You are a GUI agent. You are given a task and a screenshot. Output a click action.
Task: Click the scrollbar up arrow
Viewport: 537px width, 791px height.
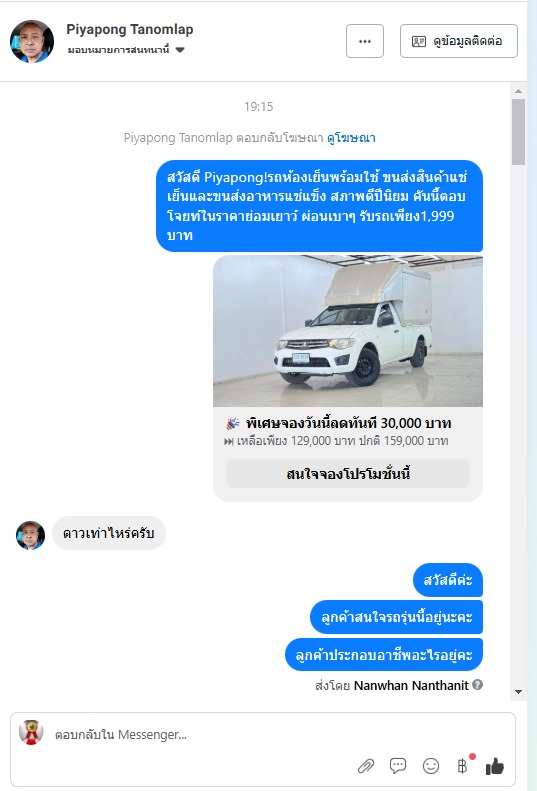[x=518, y=91]
